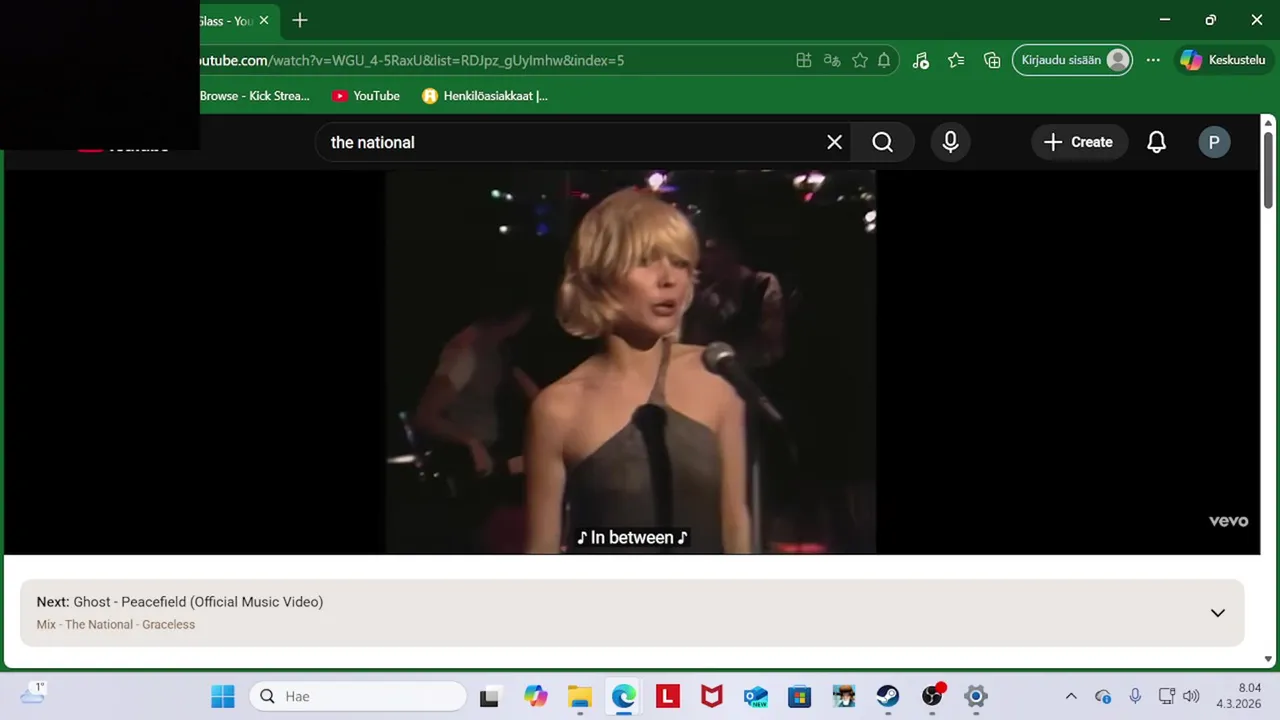The image size is (1280, 720).
Task: Open the YouTube Create menu
Action: click(x=1079, y=142)
